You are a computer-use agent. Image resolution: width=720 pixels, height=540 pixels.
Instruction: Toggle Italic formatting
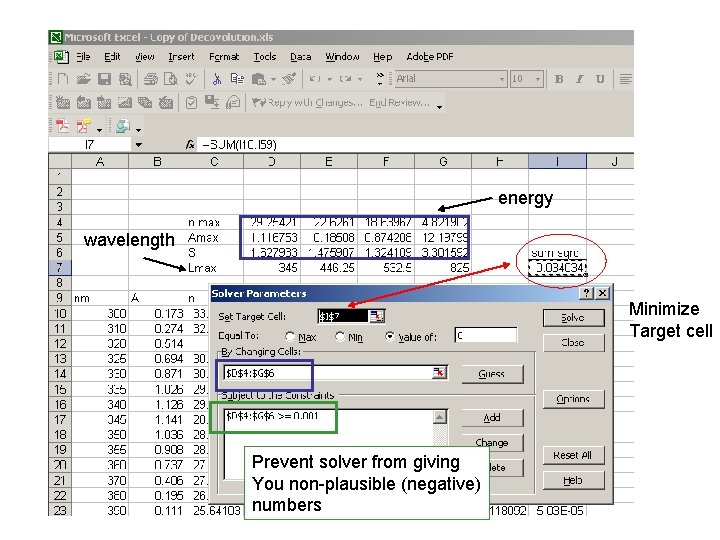click(579, 79)
